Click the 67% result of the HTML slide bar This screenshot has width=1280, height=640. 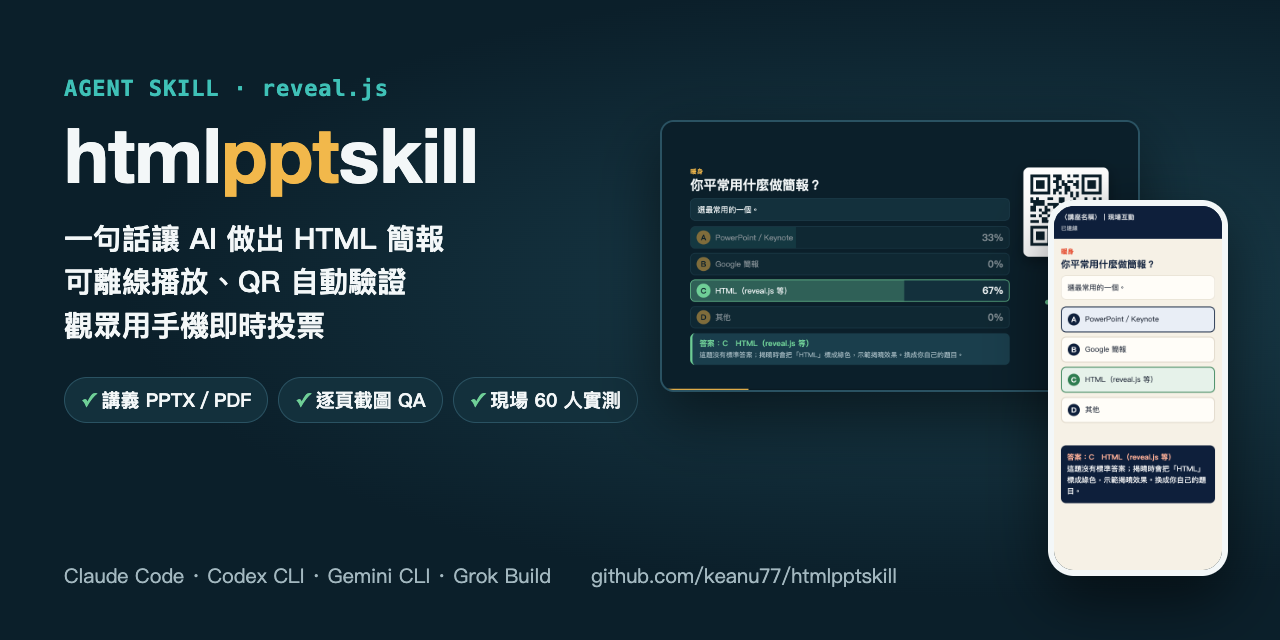point(992,291)
